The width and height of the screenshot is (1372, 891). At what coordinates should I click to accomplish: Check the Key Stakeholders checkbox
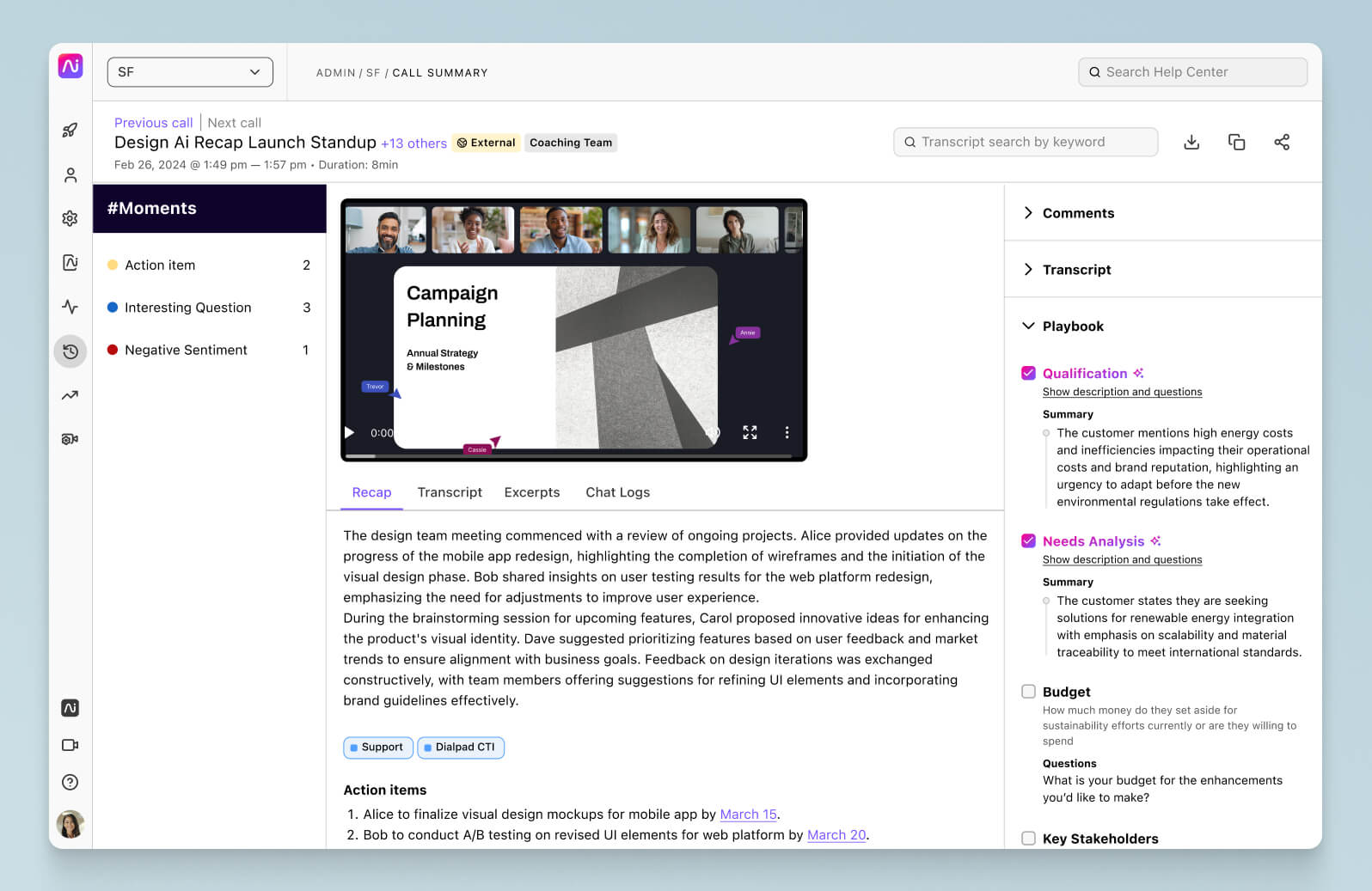[1028, 839]
